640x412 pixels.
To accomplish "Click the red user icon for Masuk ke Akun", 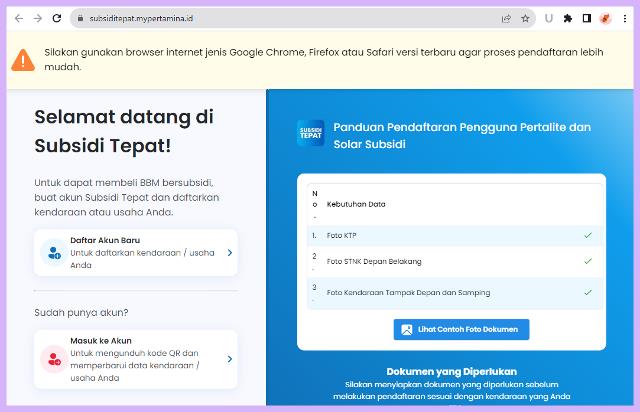I will pyautogui.click(x=54, y=359).
